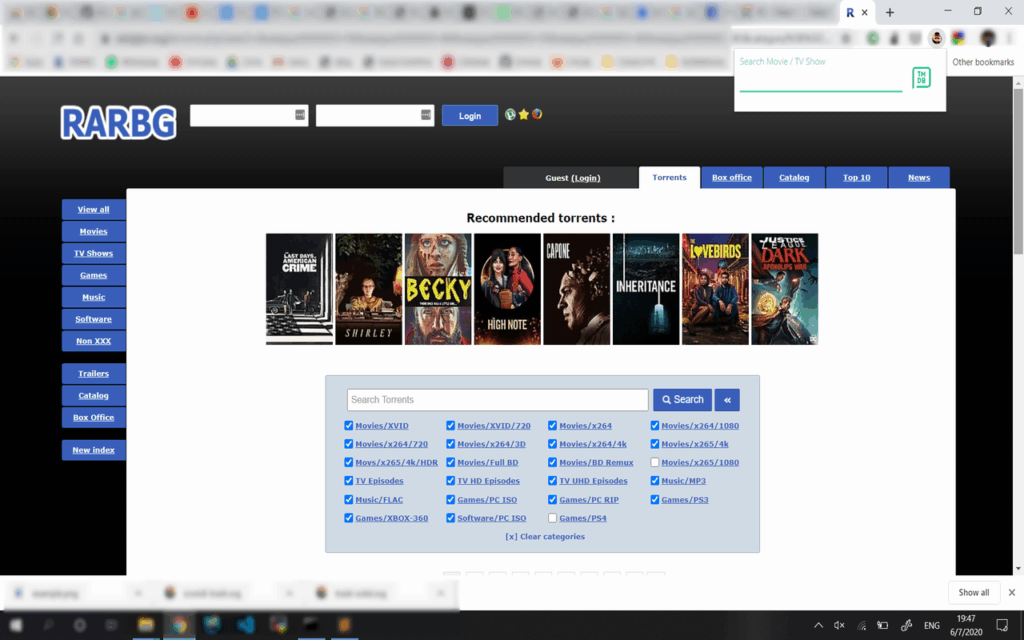Click the Search Movie / TV Show field

coord(820,81)
